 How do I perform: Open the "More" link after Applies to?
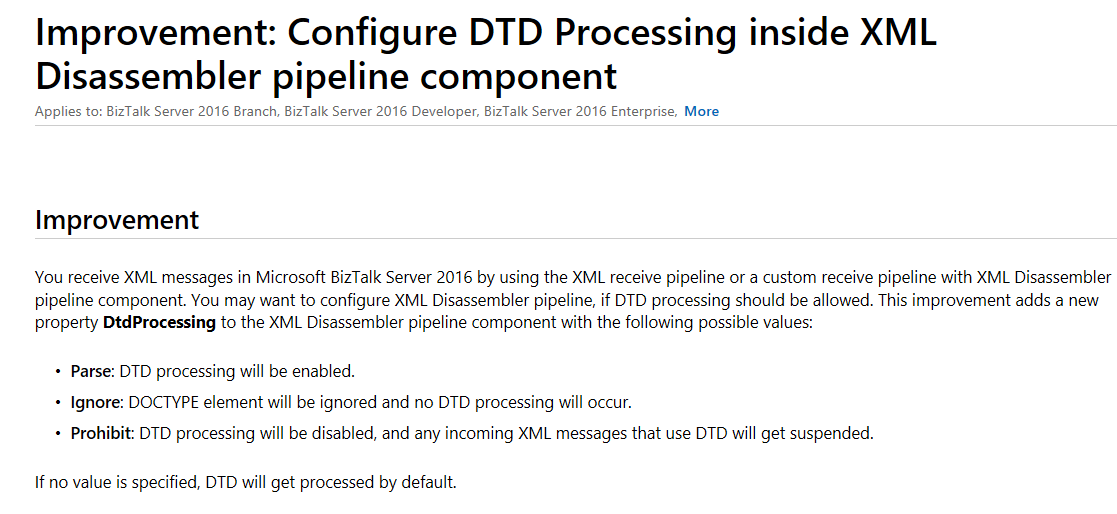[x=701, y=111]
